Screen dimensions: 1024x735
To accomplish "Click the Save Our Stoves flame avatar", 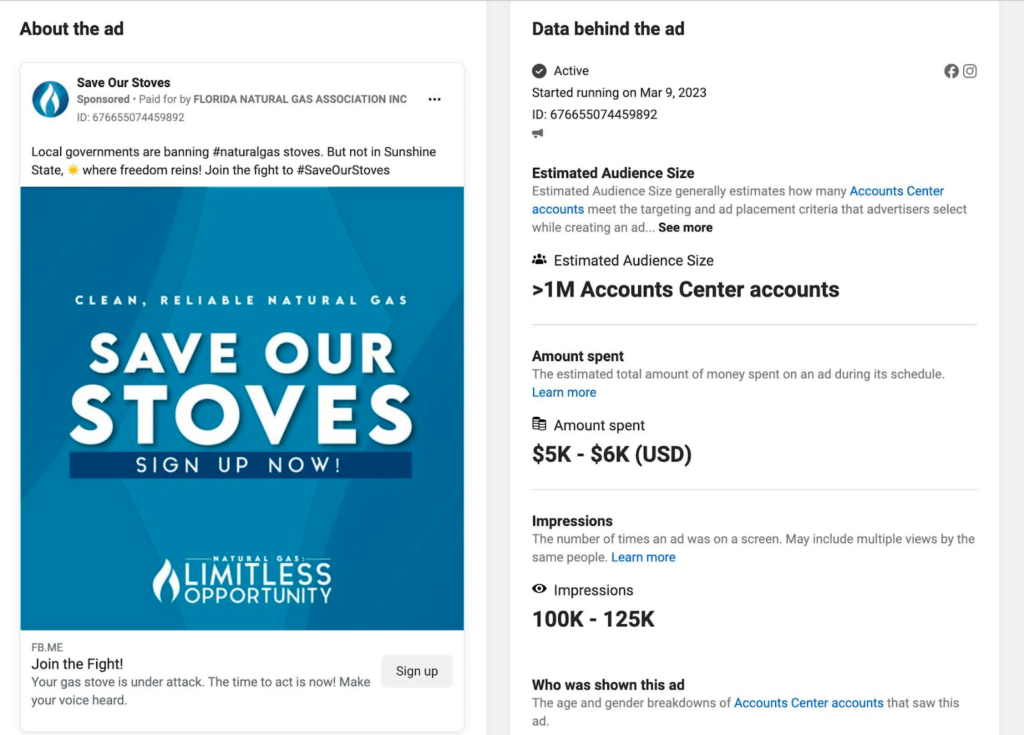I will (x=50, y=99).
